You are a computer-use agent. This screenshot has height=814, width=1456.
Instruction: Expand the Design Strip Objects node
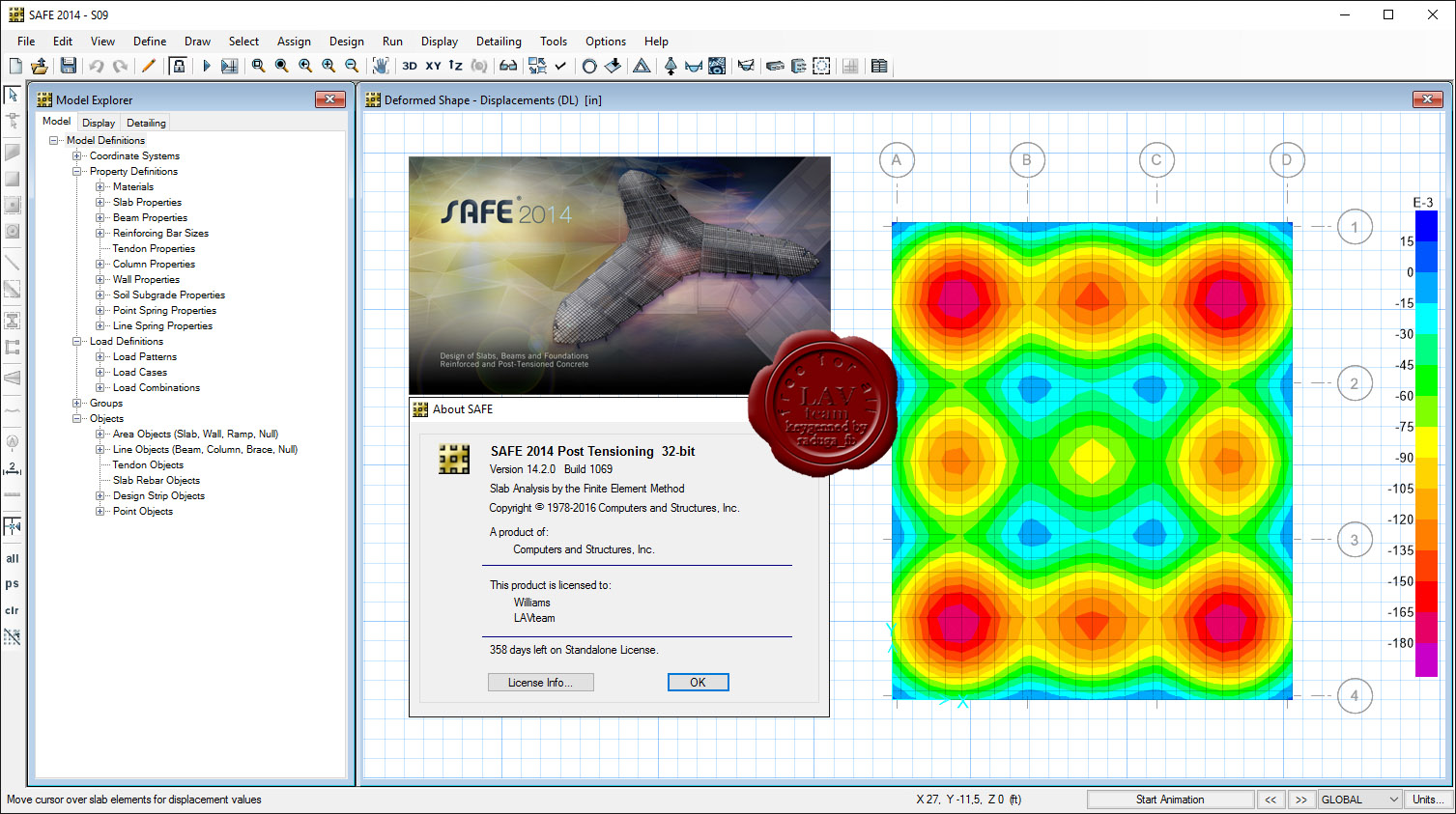tap(100, 495)
